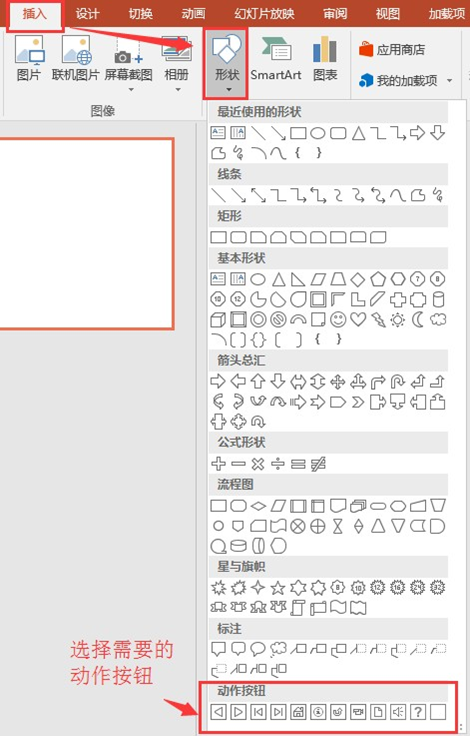The width and height of the screenshot is (470, 736).
Task: Click the 应用商店 store button
Action: pyautogui.click(x=392, y=49)
